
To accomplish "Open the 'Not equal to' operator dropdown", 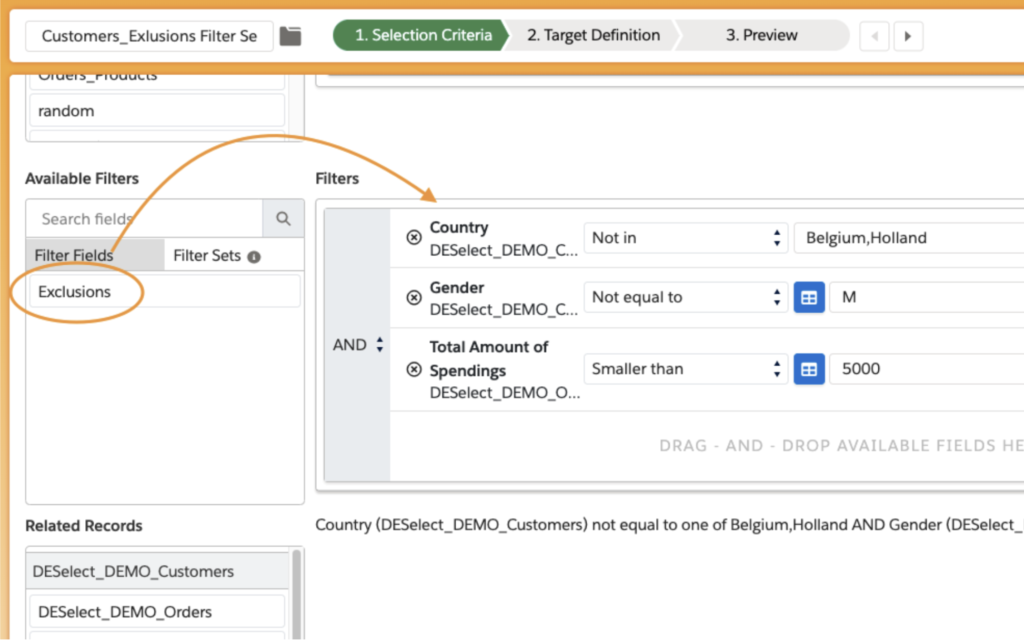I will pyautogui.click(x=684, y=298).
